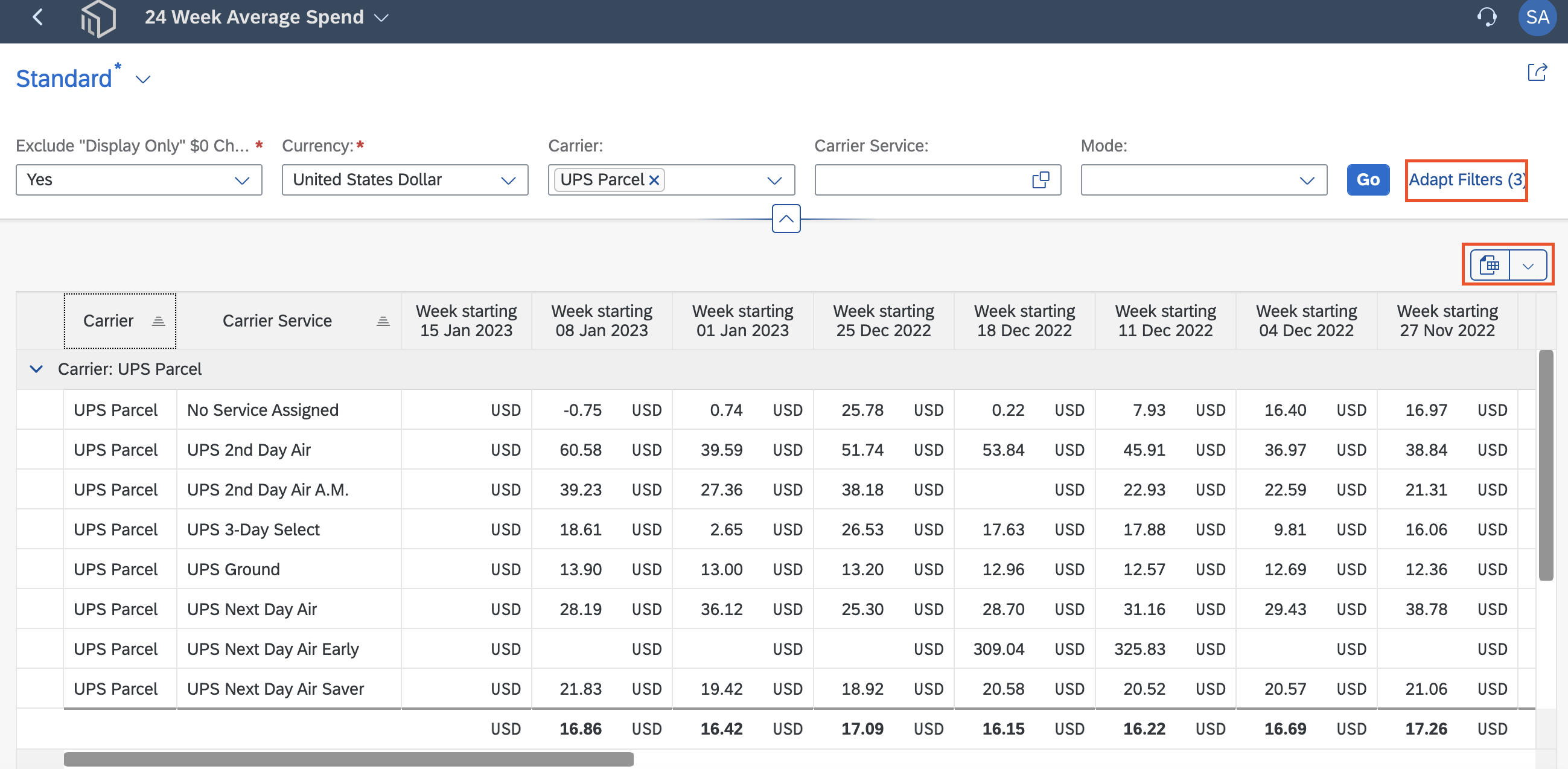Screen dimensions: 1568x769
Task: Click the total 16.86 in the summary row
Action: pos(580,729)
